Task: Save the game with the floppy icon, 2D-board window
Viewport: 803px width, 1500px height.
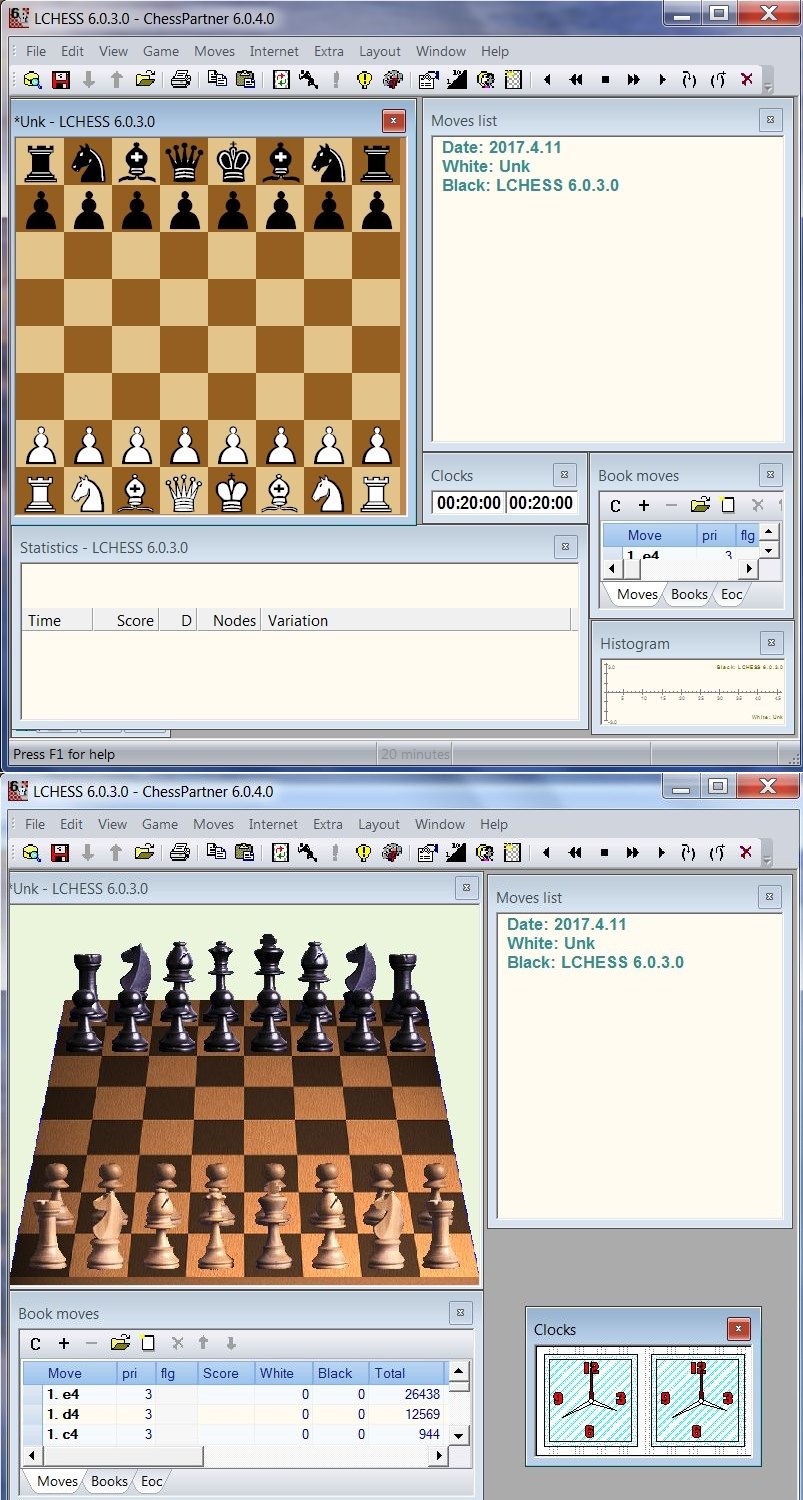Action: (x=60, y=80)
